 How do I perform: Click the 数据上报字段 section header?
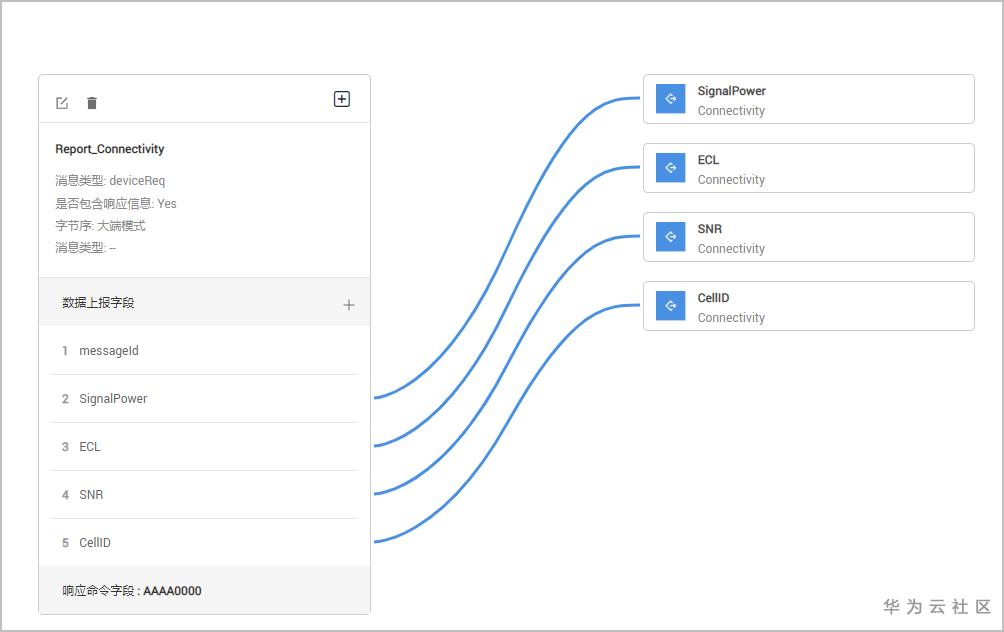[x=98, y=303]
